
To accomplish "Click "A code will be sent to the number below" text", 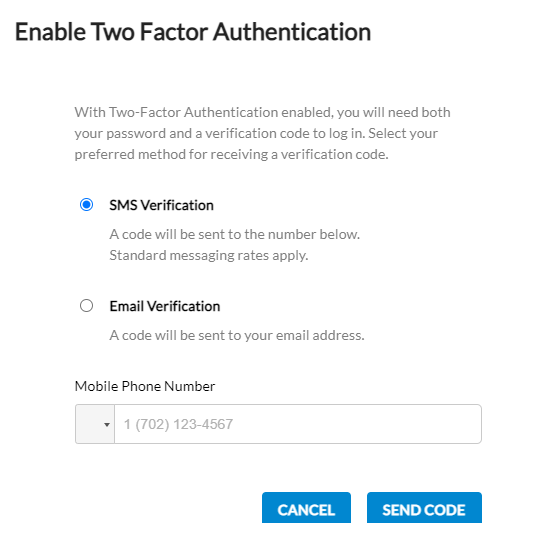I will click(235, 235).
